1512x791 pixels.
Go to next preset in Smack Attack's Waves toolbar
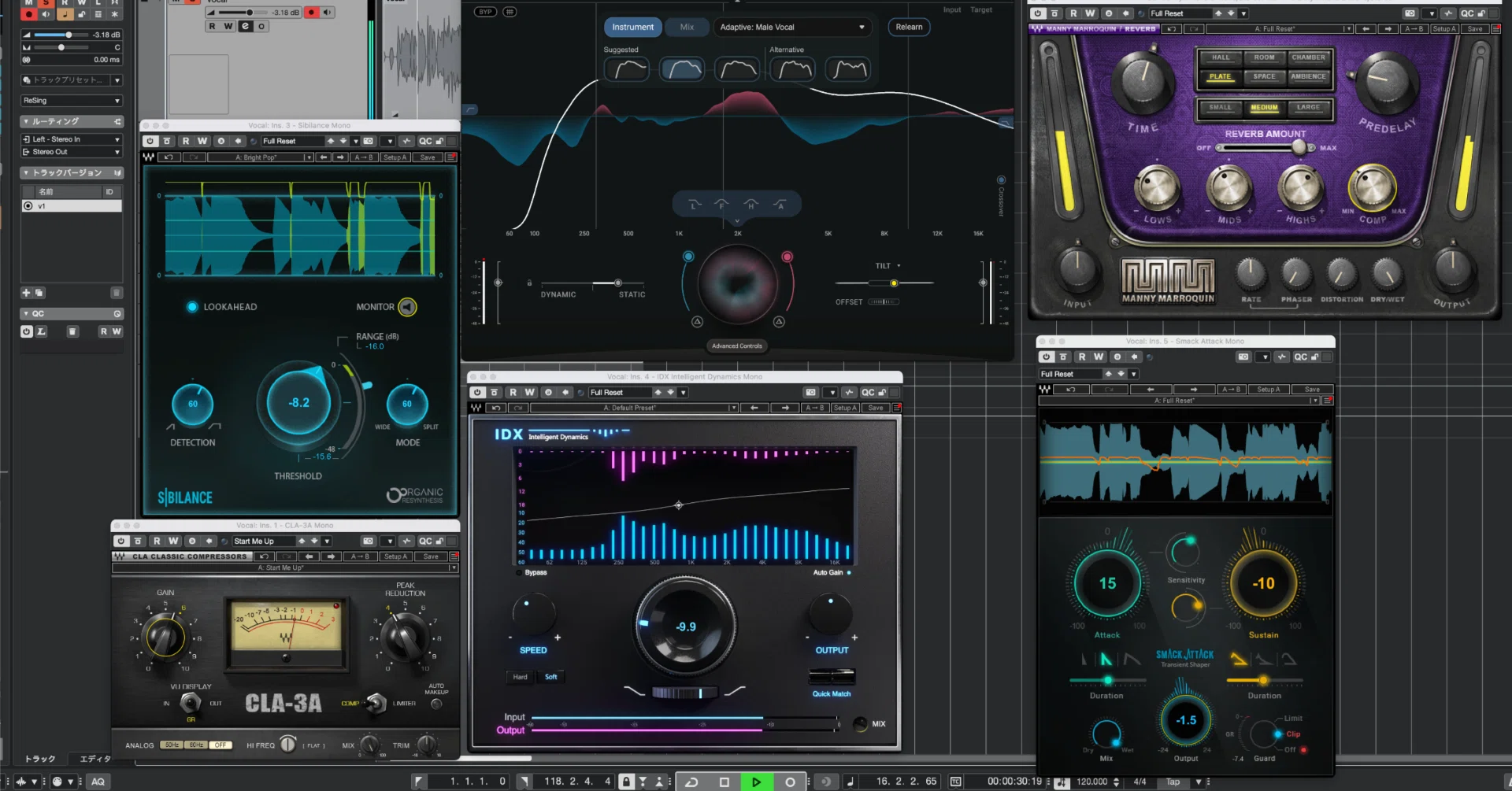click(1194, 390)
